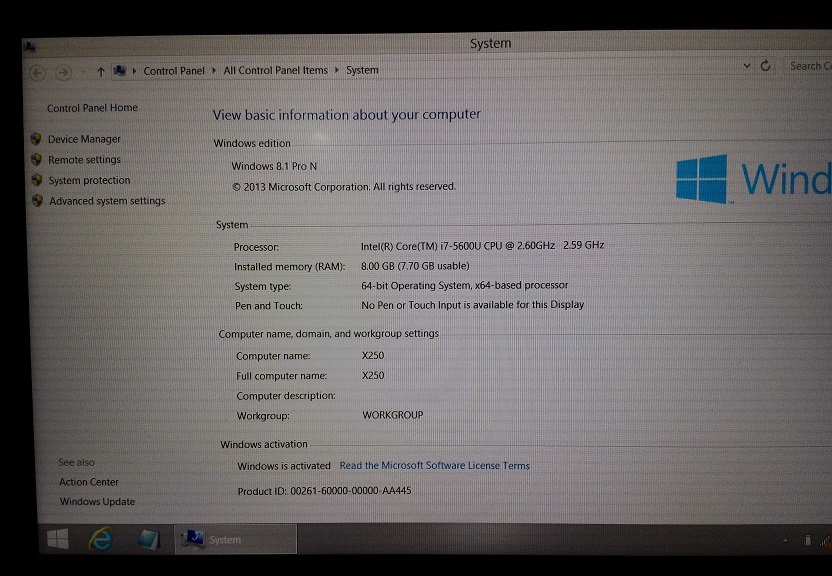Go up one level with the Up arrow

point(100,72)
